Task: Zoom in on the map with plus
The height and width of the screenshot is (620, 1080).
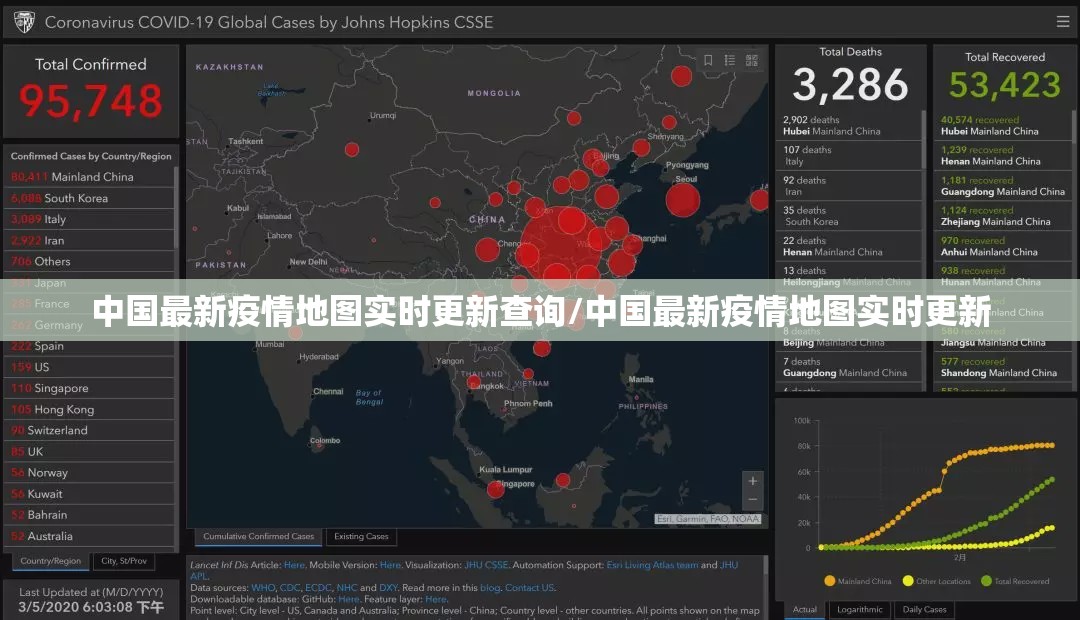Action: pyautogui.click(x=753, y=481)
